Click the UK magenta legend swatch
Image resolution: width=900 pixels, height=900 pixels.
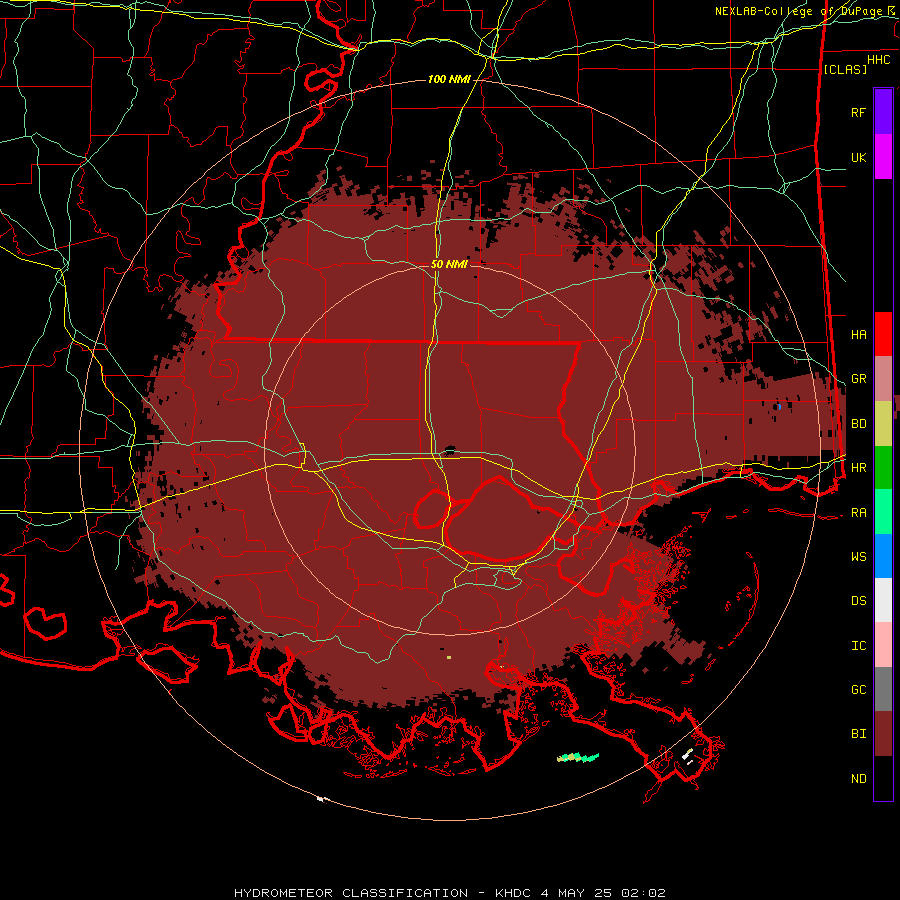click(883, 157)
